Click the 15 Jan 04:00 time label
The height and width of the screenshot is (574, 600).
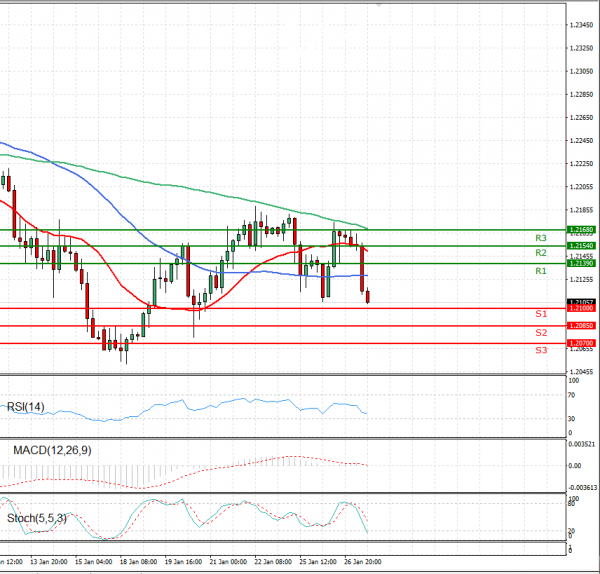[93, 562]
